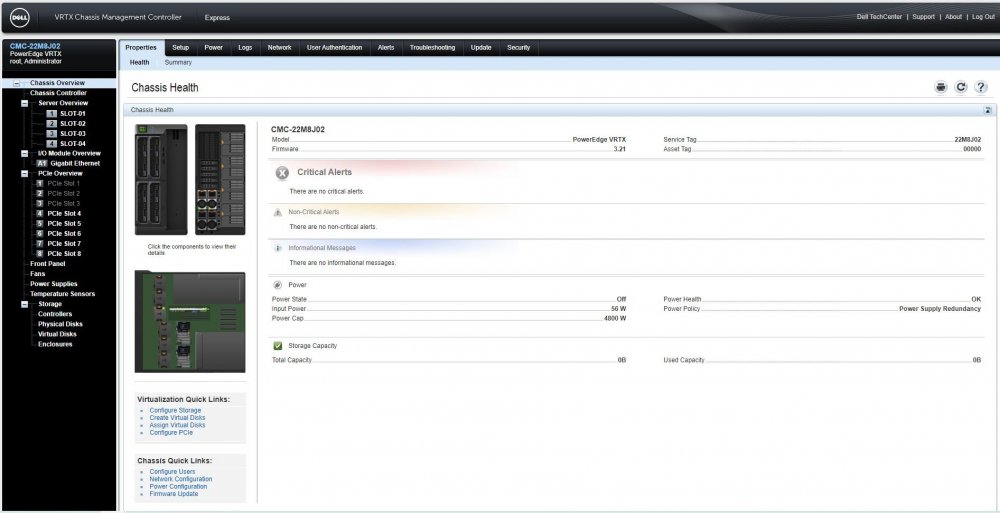Open Create Virtual Disks quick link
The image size is (1000, 513).
pos(177,418)
